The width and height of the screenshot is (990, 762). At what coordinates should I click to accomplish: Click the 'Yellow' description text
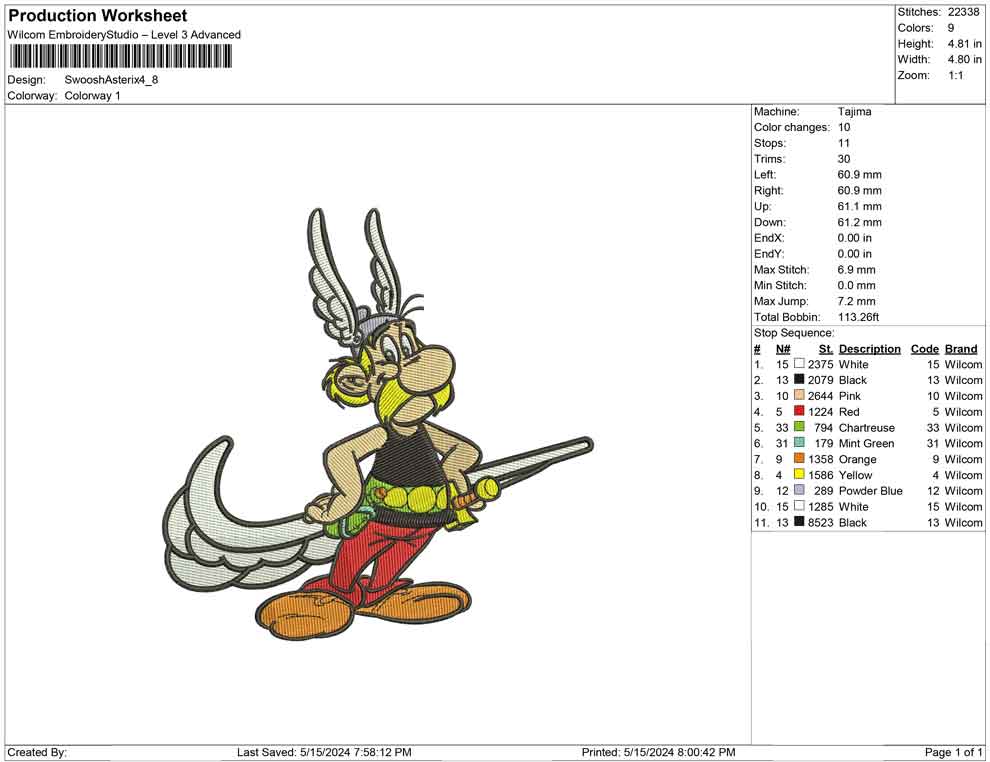click(856, 475)
